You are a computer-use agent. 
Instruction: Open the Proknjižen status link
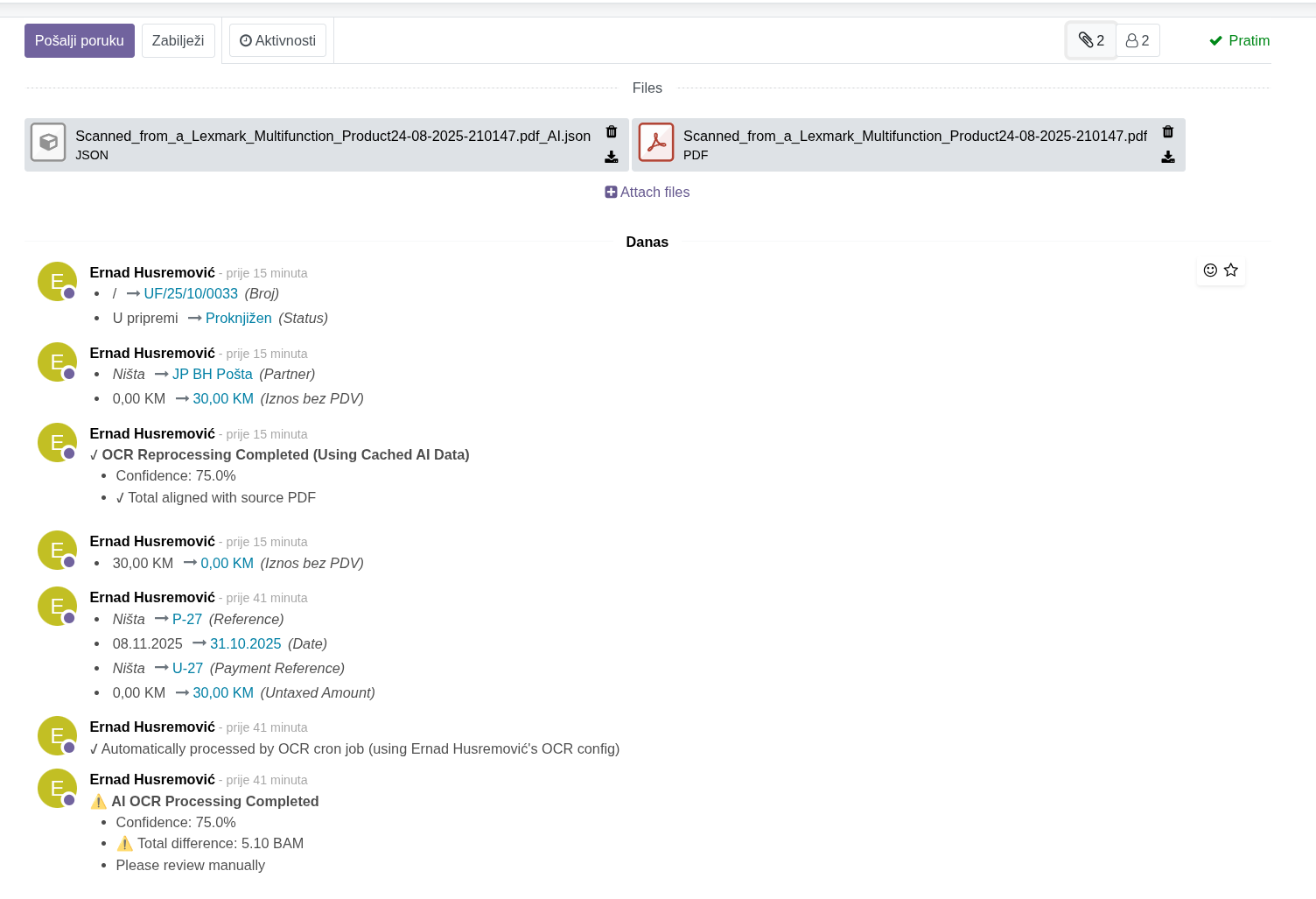[x=238, y=318]
